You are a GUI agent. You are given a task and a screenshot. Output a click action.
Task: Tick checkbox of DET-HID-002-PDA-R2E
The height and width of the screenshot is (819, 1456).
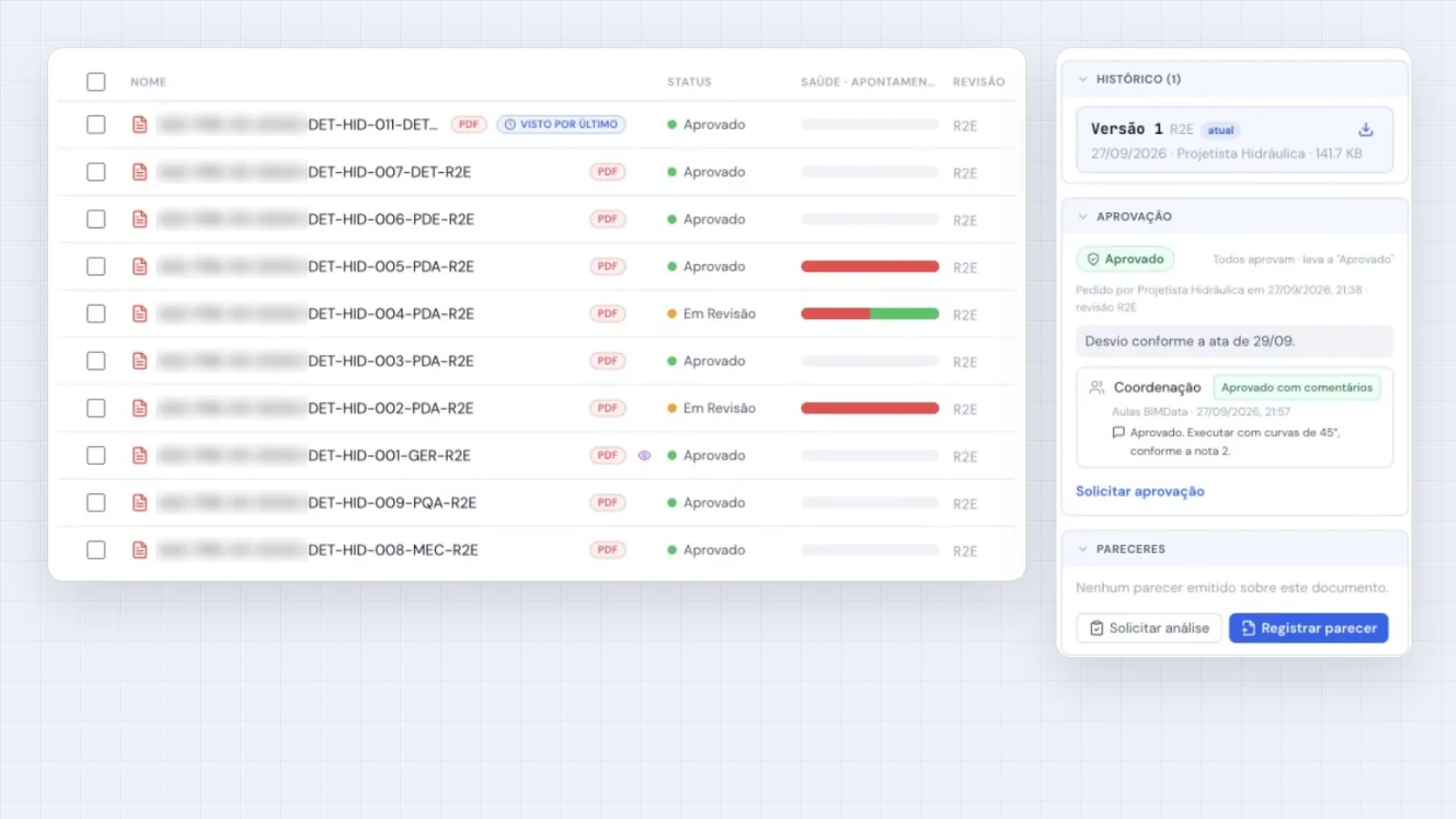click(96, 409)
